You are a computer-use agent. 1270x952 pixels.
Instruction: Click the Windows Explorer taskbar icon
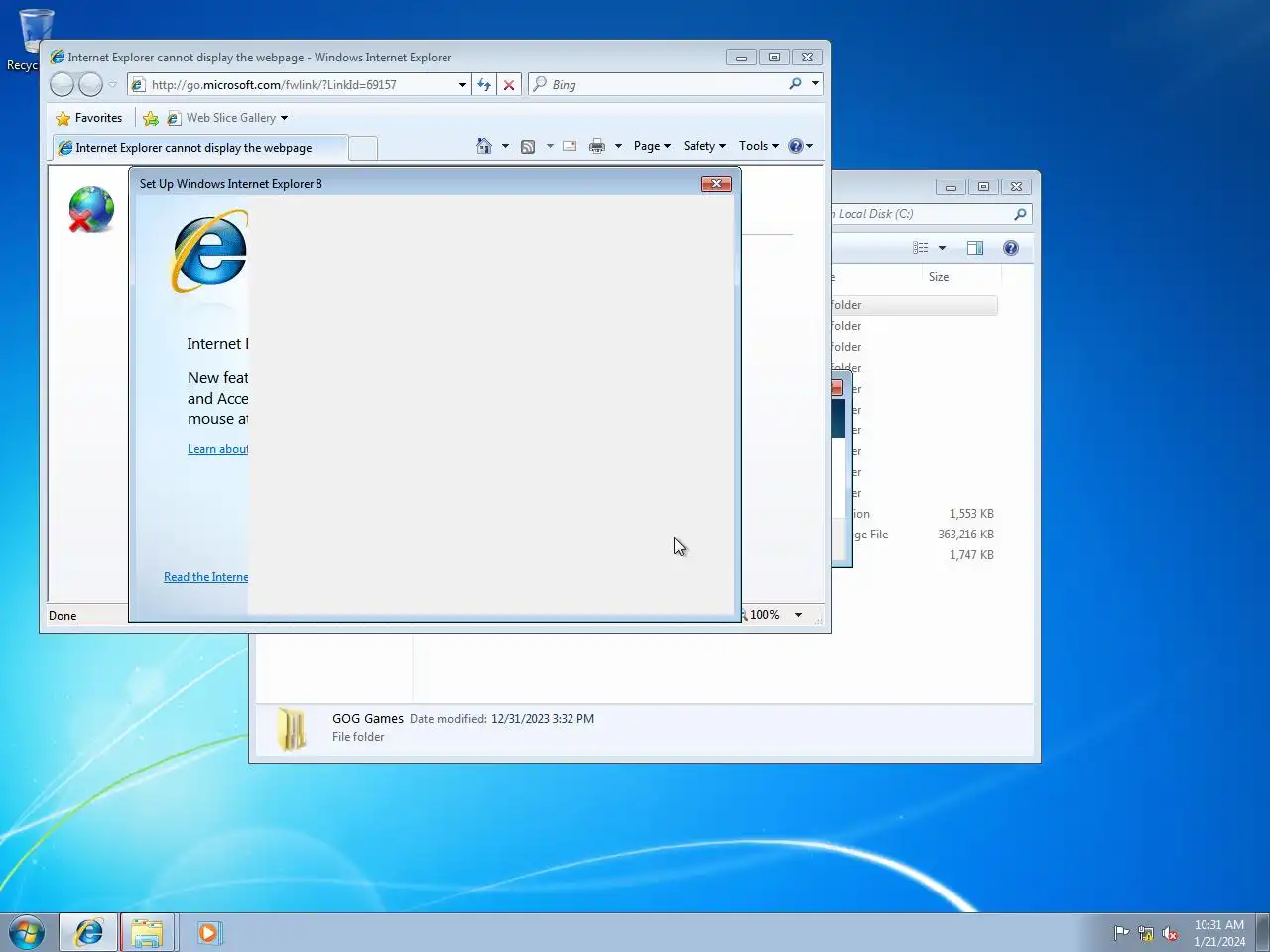coord(148,933)
